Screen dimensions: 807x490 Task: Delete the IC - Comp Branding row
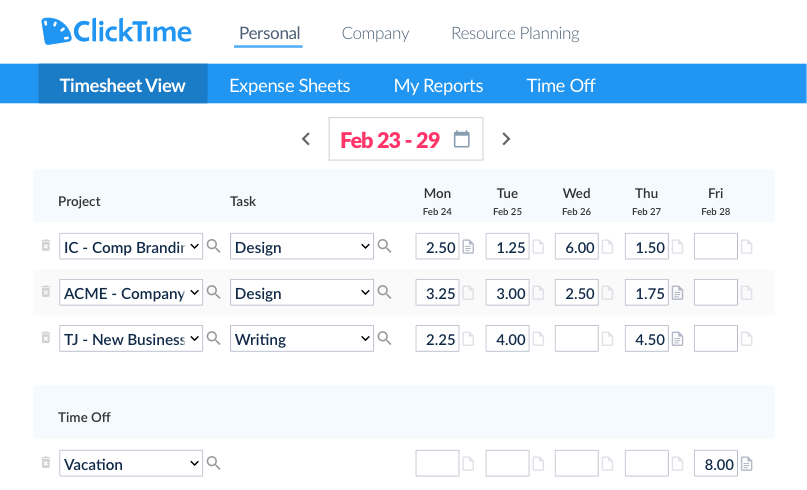[45, 246]
